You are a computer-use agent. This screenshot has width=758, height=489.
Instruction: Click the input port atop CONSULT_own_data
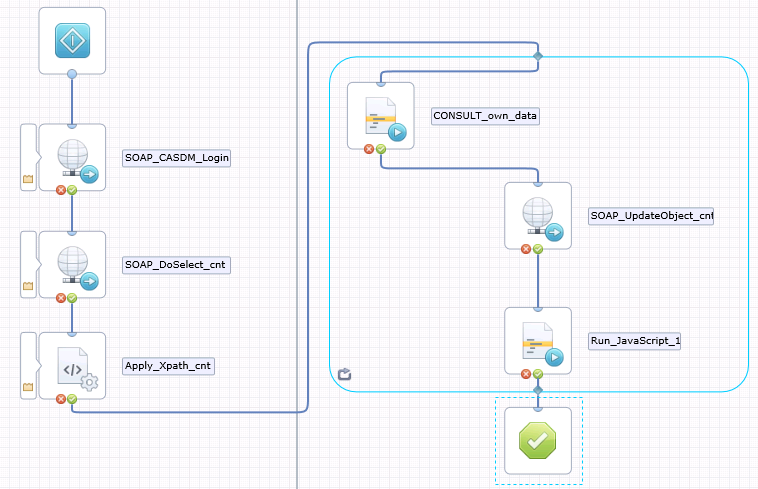coord(381,84)
